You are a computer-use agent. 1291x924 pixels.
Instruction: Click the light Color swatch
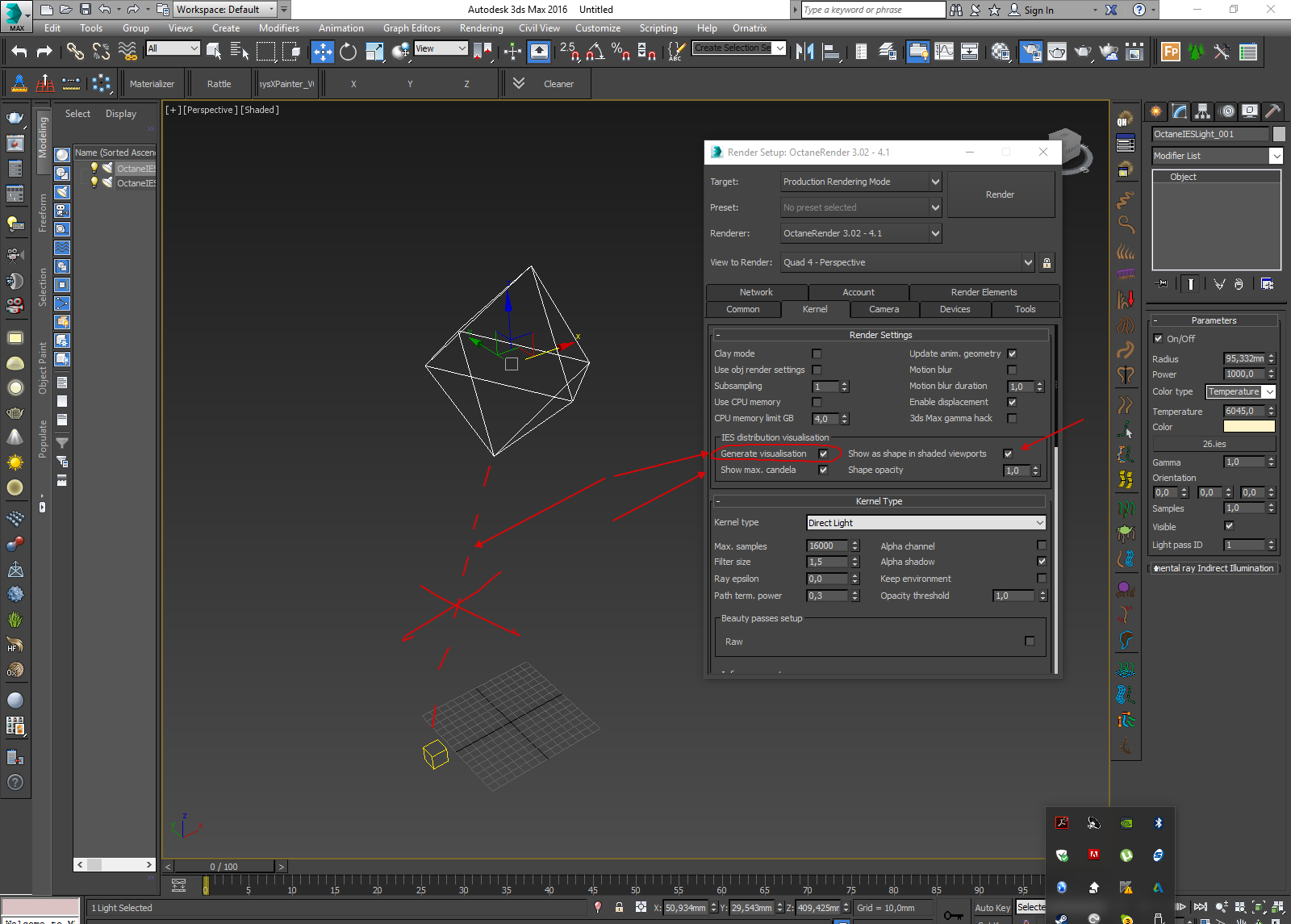point(1249,427)
